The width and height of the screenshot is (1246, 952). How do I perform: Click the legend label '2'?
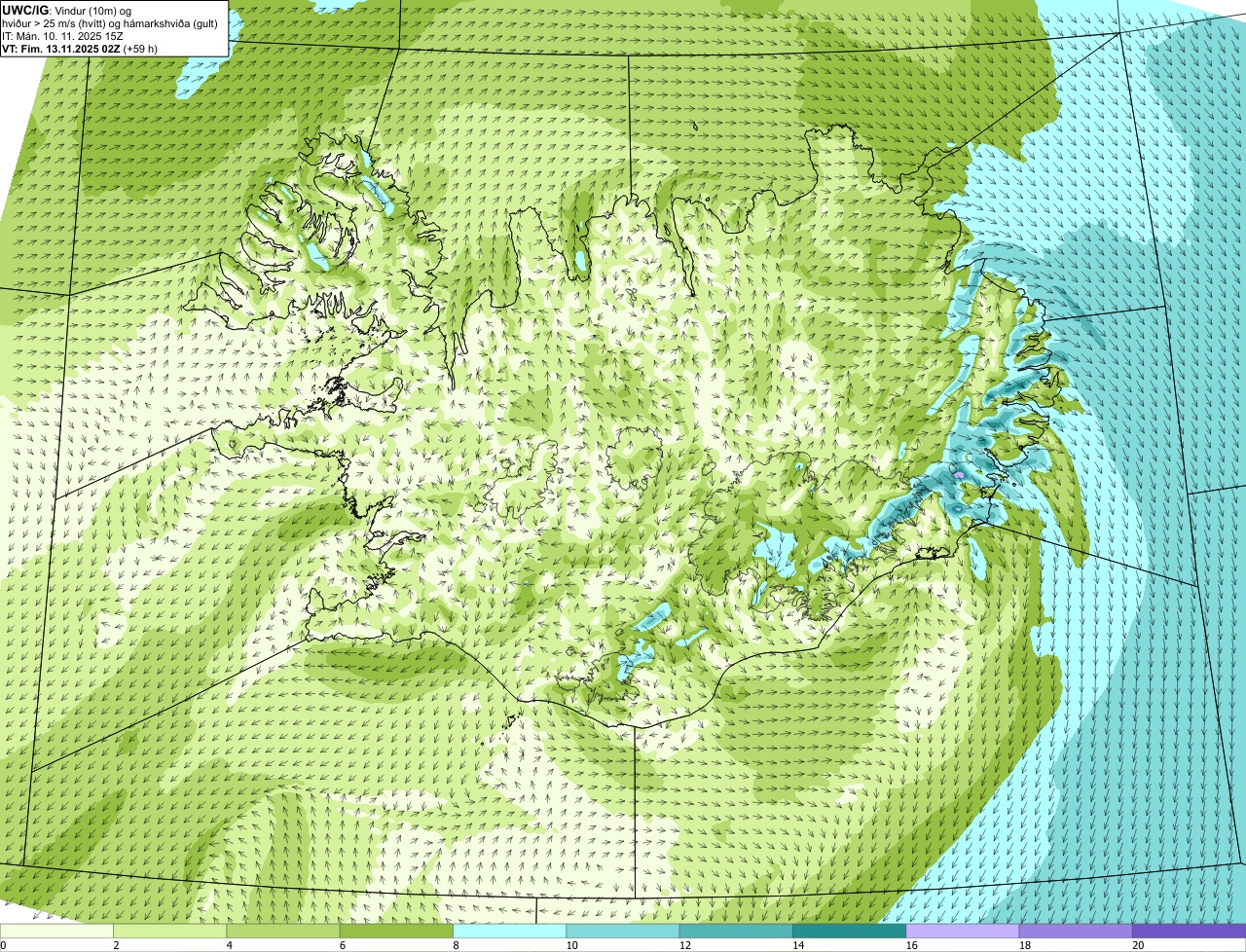[116, 944]
